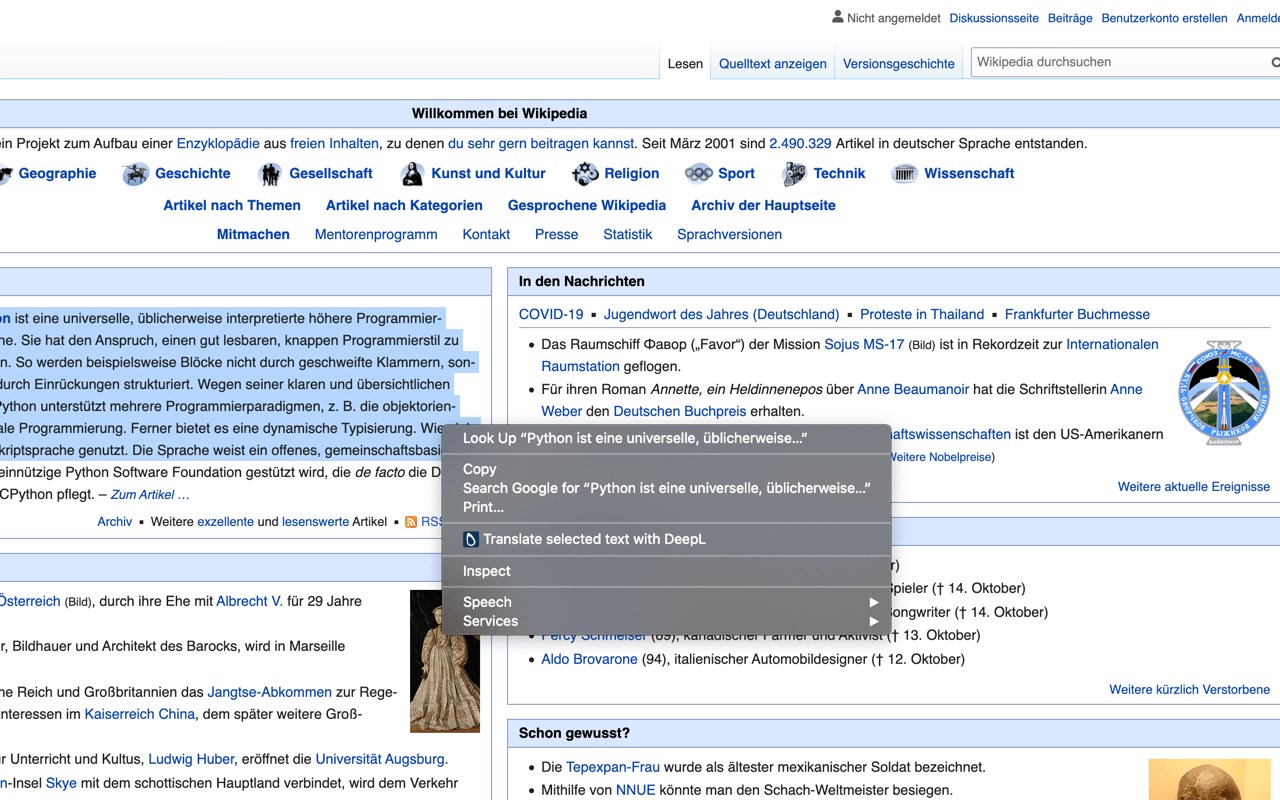1280x800 pixels.
Task: Select the Kunst und Kultur icon
Action: coord(412,174)
